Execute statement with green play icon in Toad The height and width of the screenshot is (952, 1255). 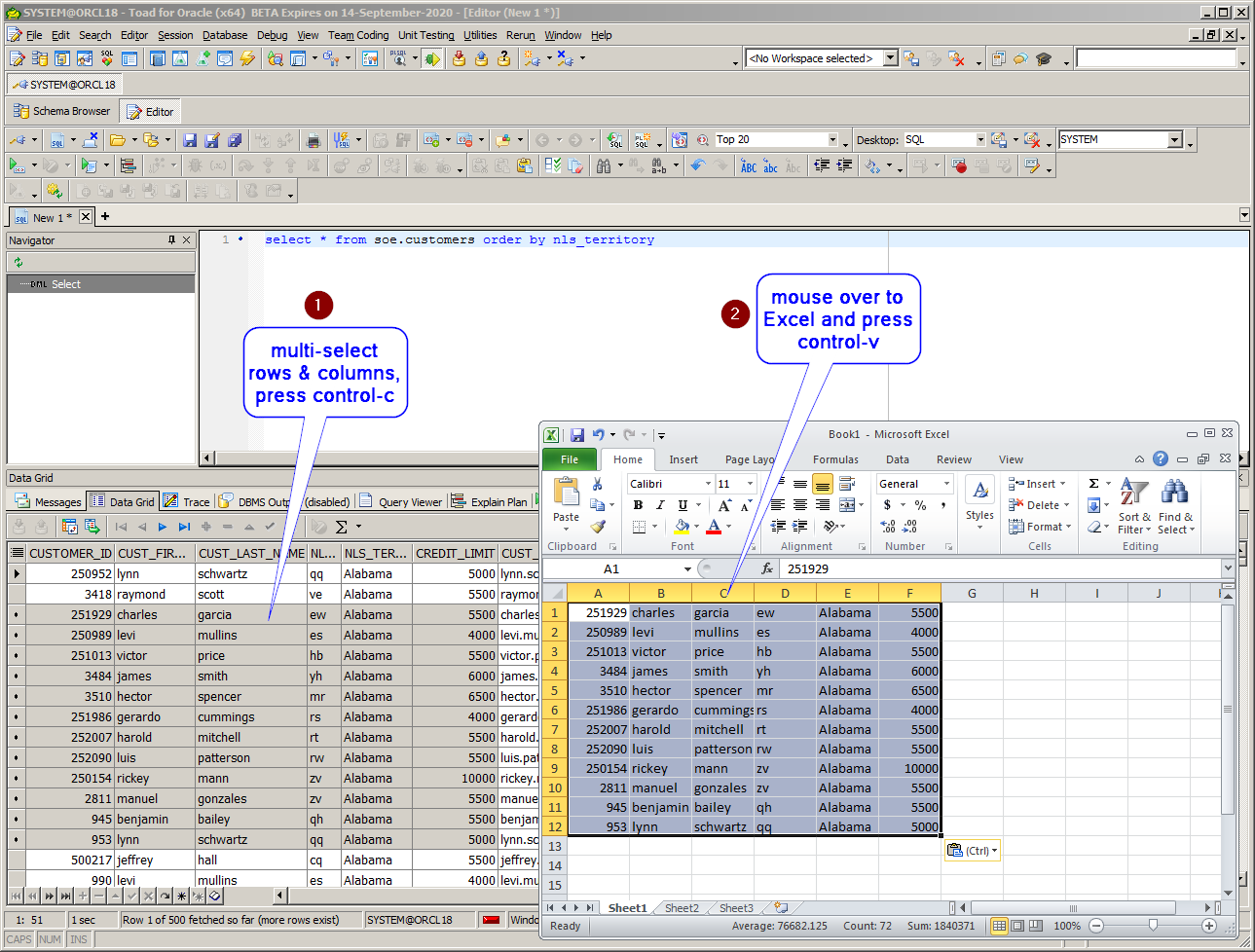coord(16,165)
